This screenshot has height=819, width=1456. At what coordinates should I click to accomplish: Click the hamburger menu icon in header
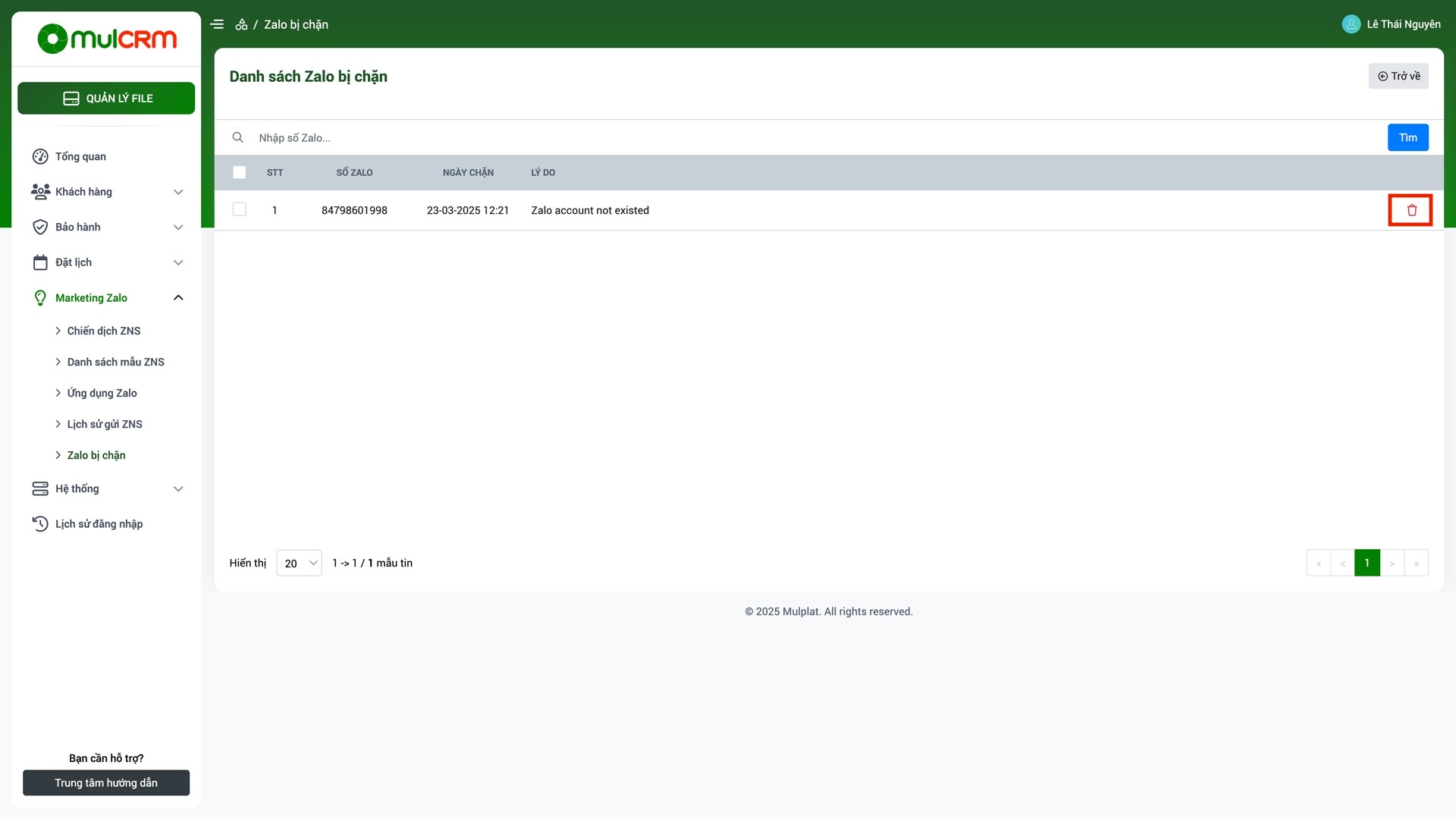click(x=217, y=24)
